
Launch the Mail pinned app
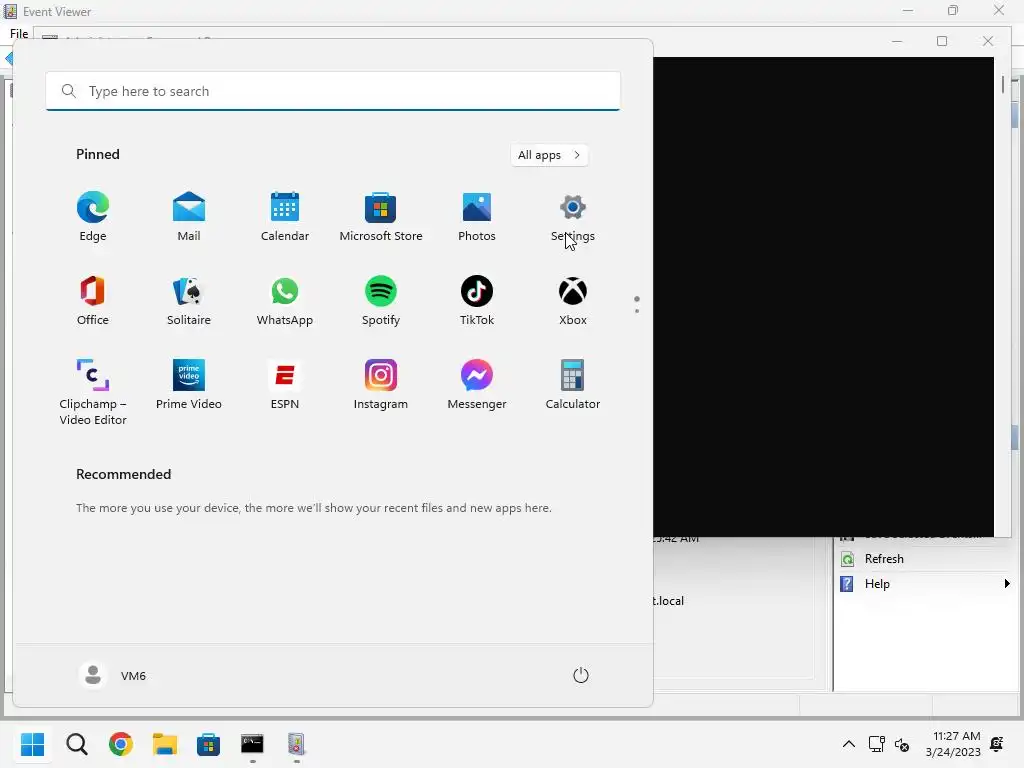(x=189, y=217)
